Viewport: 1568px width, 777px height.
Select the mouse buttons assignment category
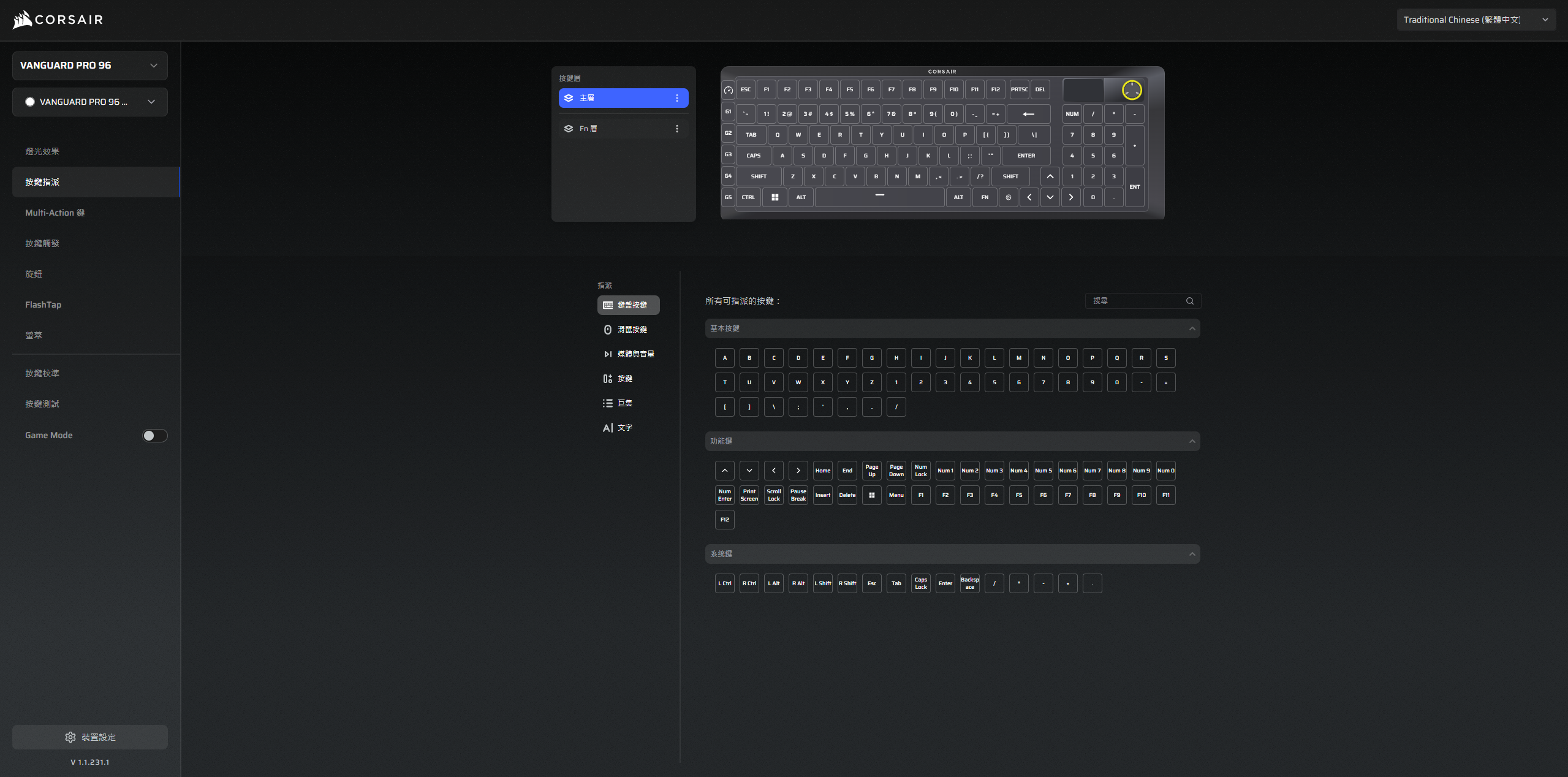[628, 330]
